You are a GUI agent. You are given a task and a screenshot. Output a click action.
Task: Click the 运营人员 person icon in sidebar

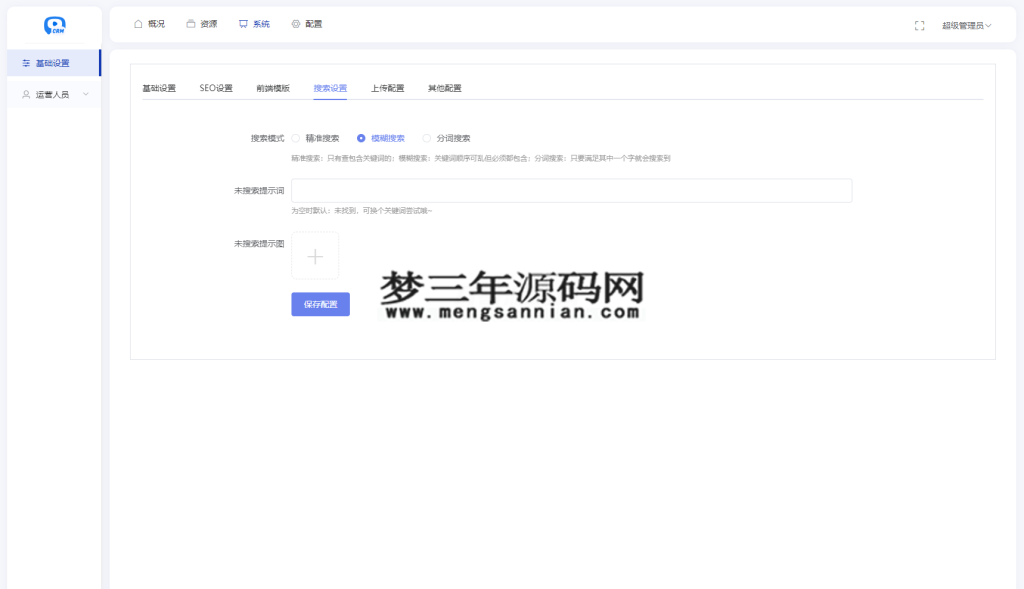click(25, 93)
